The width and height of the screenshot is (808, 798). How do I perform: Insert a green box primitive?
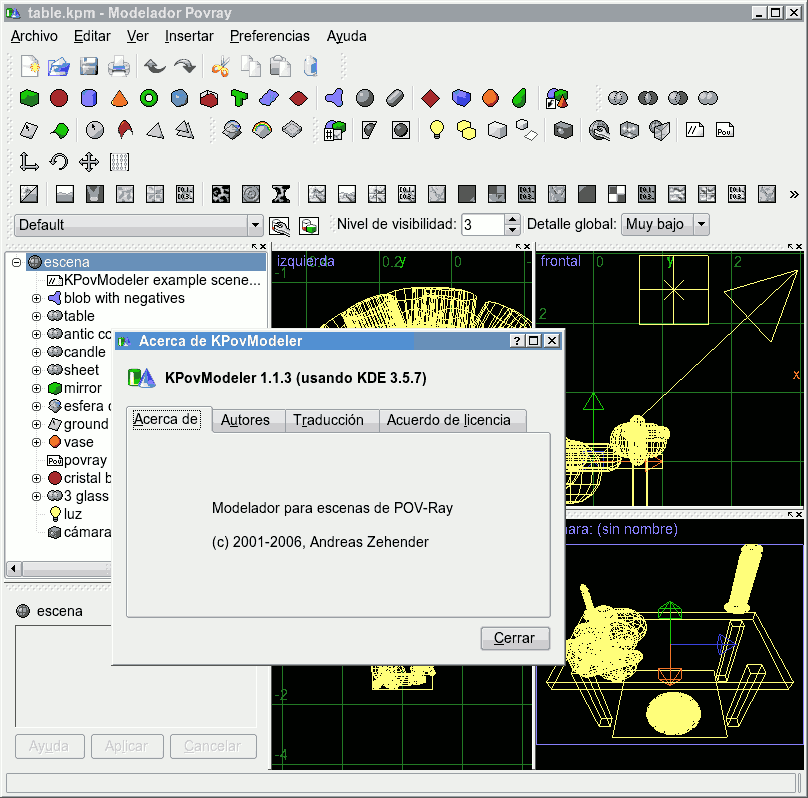pyautogui.click(x=29, y=98)
